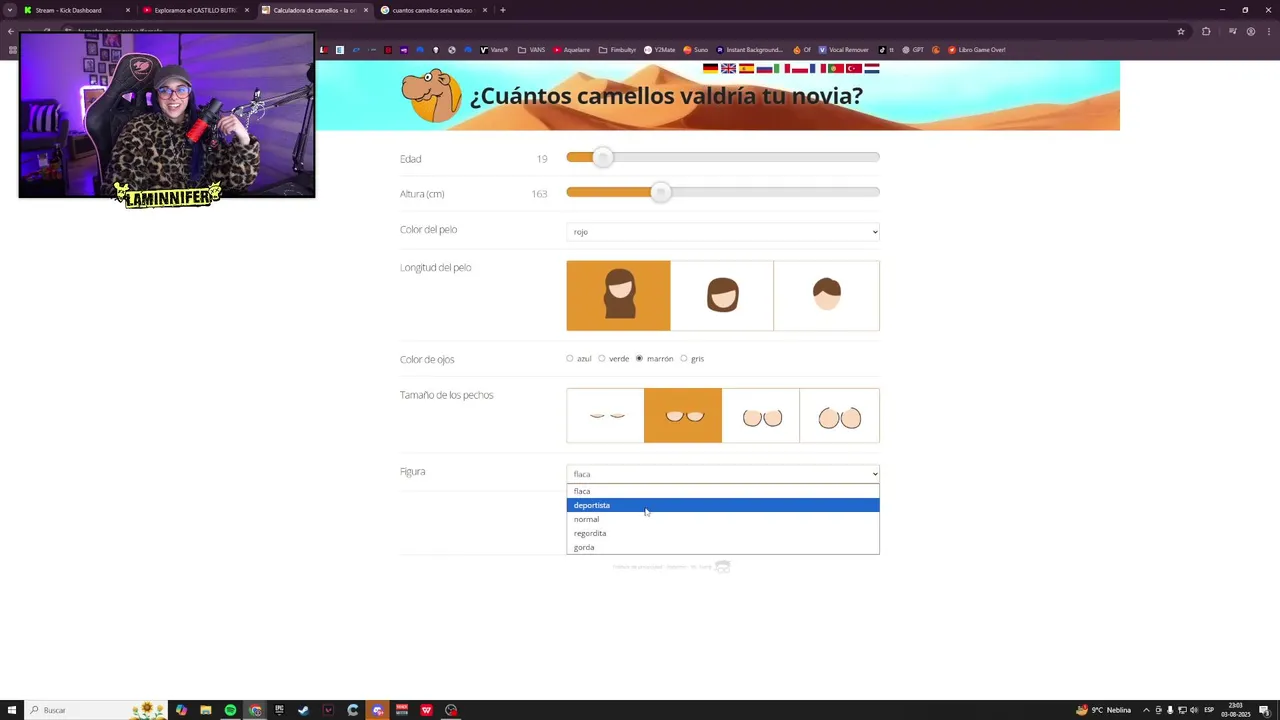Image resolution: width=1280 pixels, height=720 pixels.
Task: Switch to the cuantos camellos seria valioso tab
Action: (x=434, y=10)
